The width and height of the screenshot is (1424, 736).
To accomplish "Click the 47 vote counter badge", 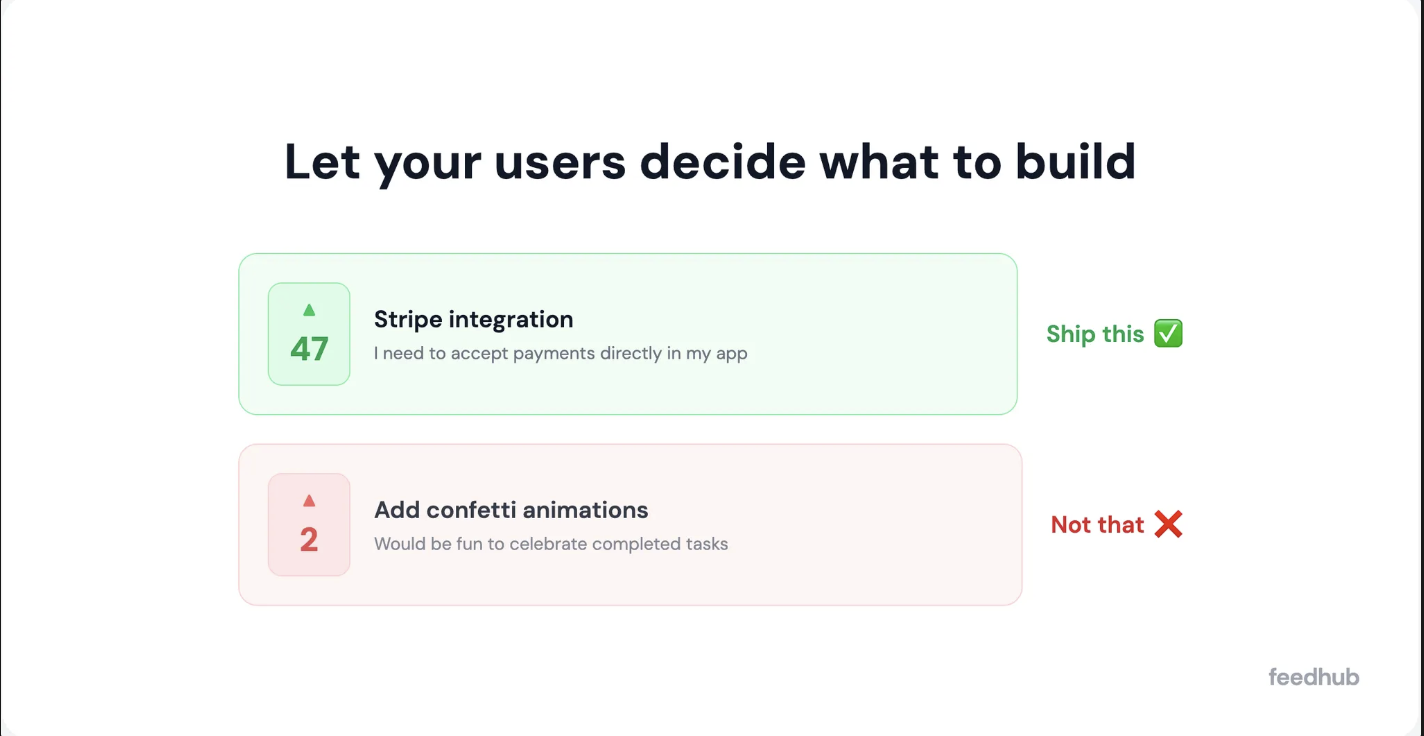I will point(308,349).
